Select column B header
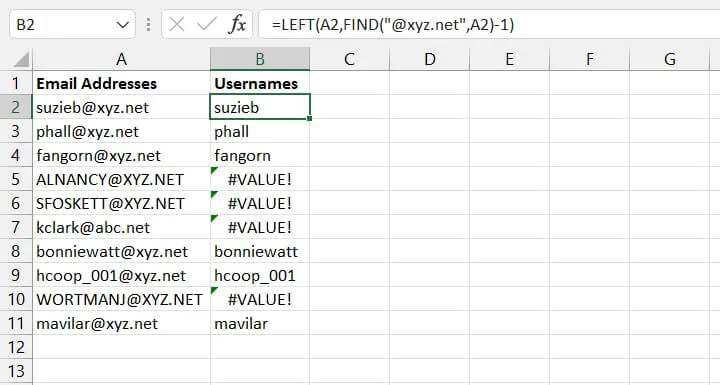720x385 pixels. [260, 59]
